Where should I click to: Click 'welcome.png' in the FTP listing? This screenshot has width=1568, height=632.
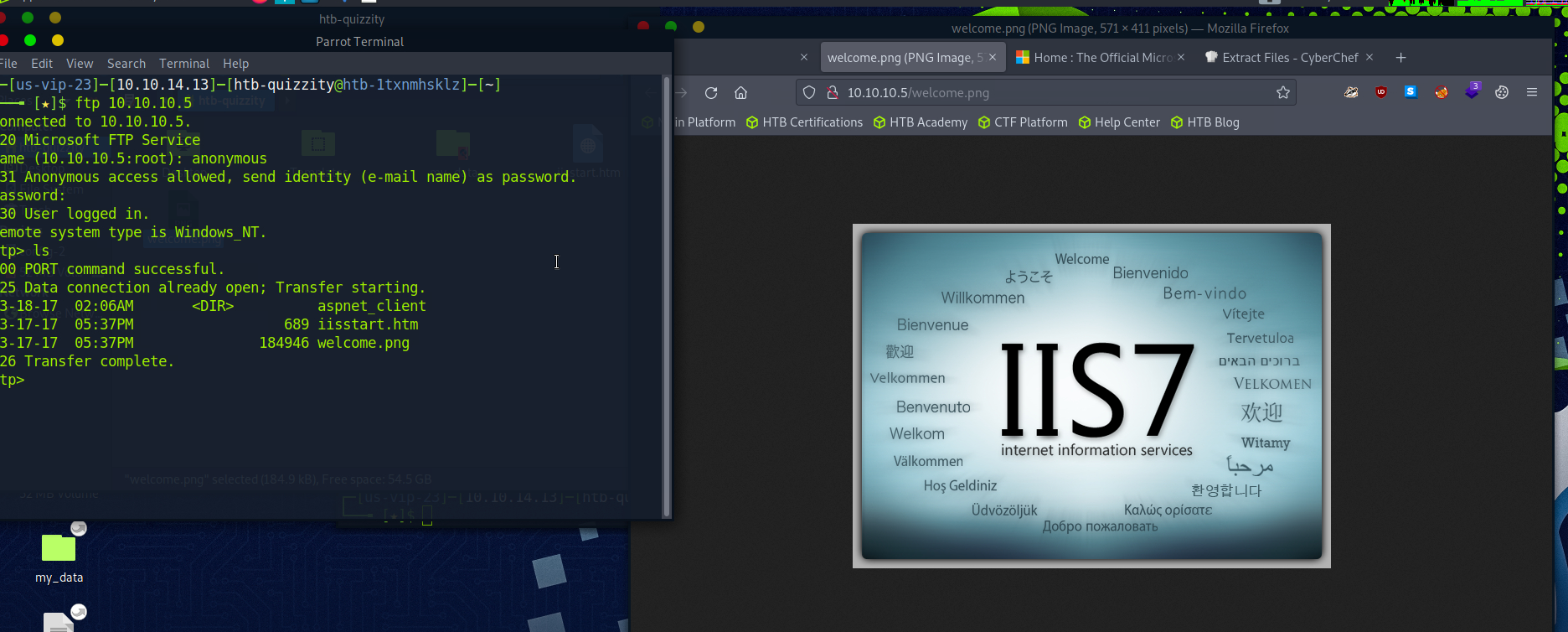point(364,343)
